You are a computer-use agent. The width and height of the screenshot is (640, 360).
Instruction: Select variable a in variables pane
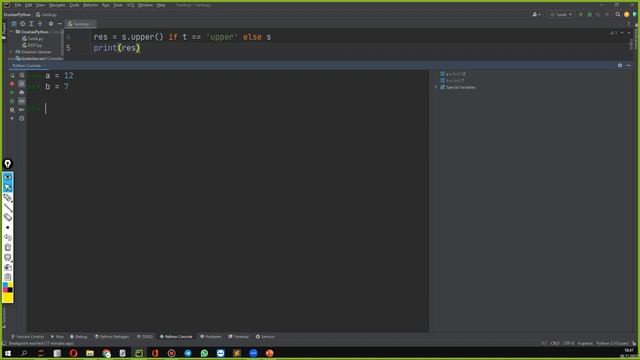pos(453,74)
